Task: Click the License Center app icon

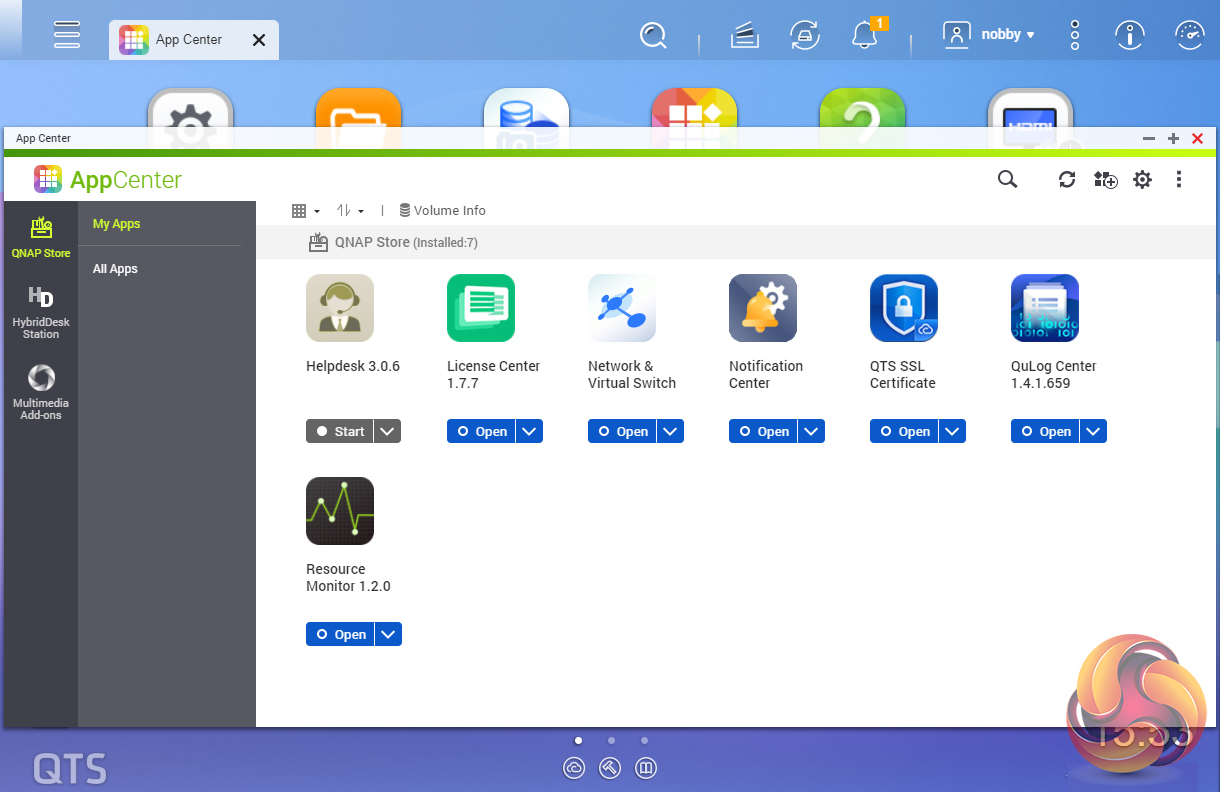Action: pos(481,308)
